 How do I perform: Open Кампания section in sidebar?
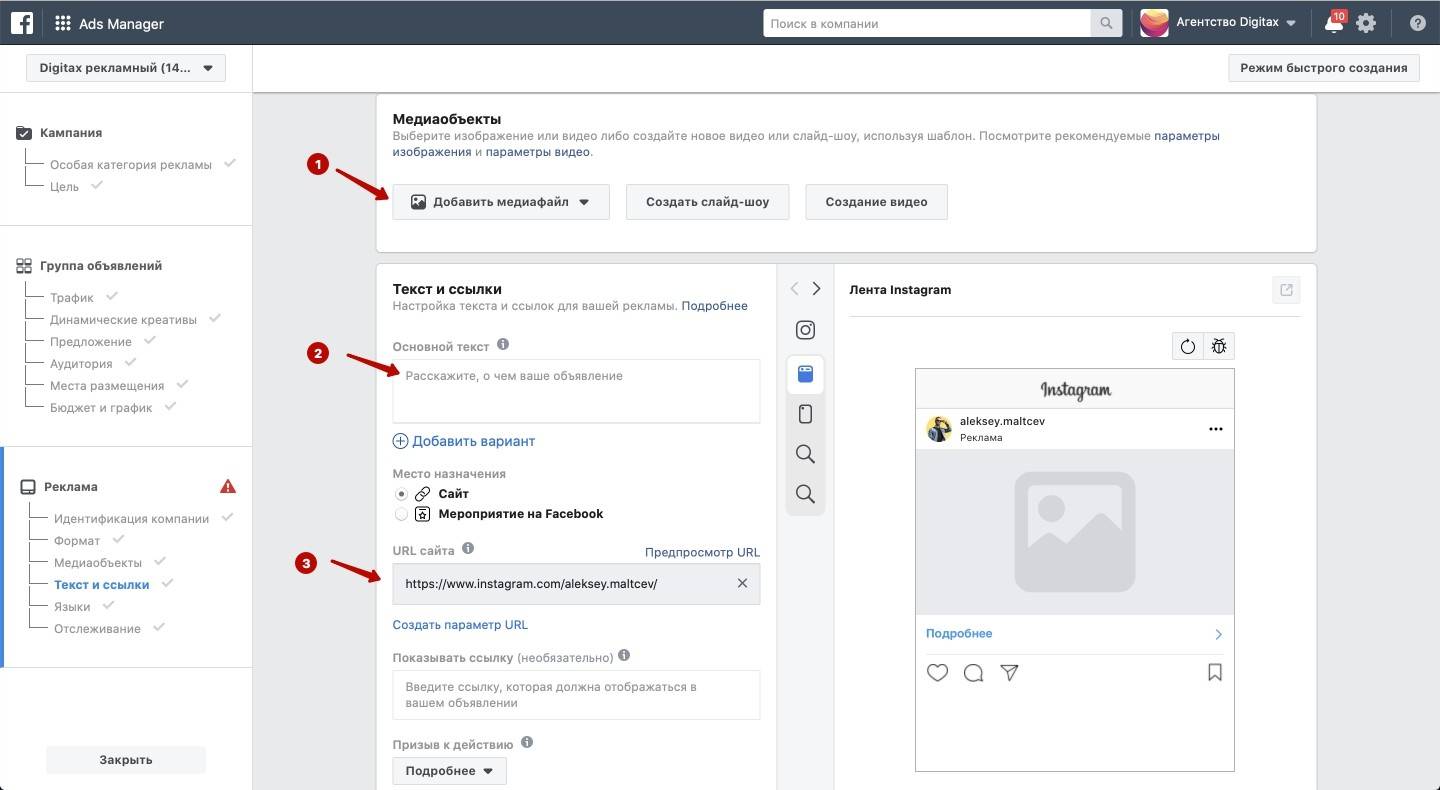(x=71, y=132)
